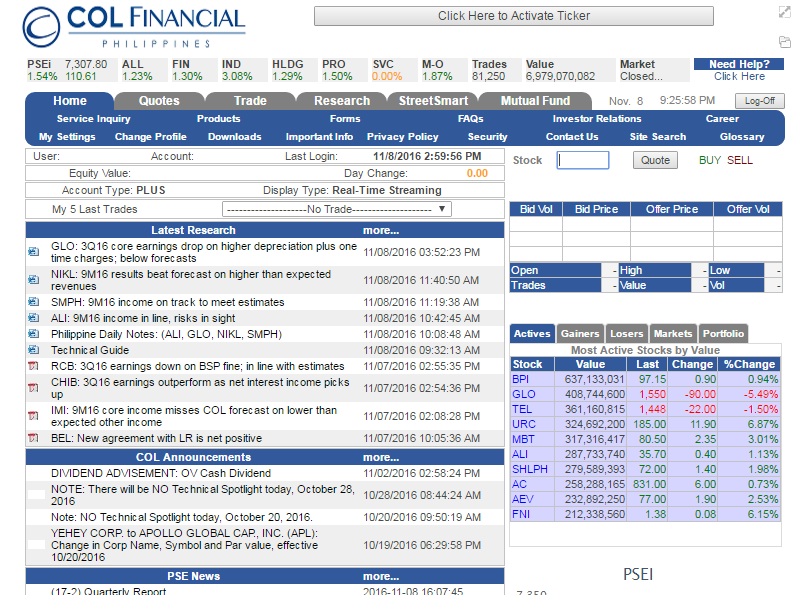This screenshot has height=614, width=808.
Task: Open the Gainers tab in the actives panel
Action: 579,333
